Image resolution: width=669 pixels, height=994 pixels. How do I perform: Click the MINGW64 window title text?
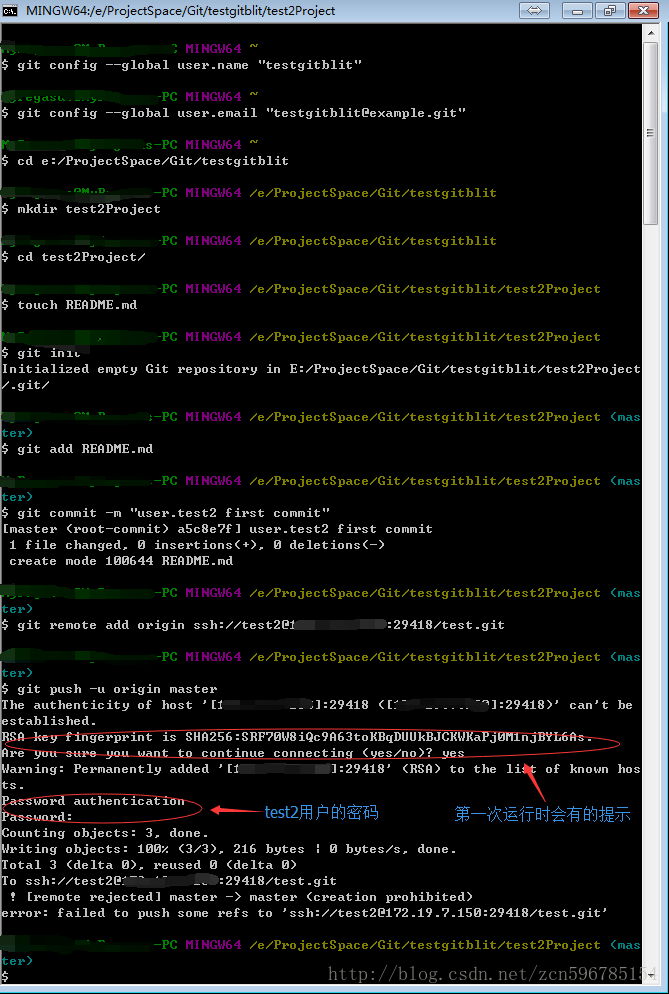pos(180,10)
